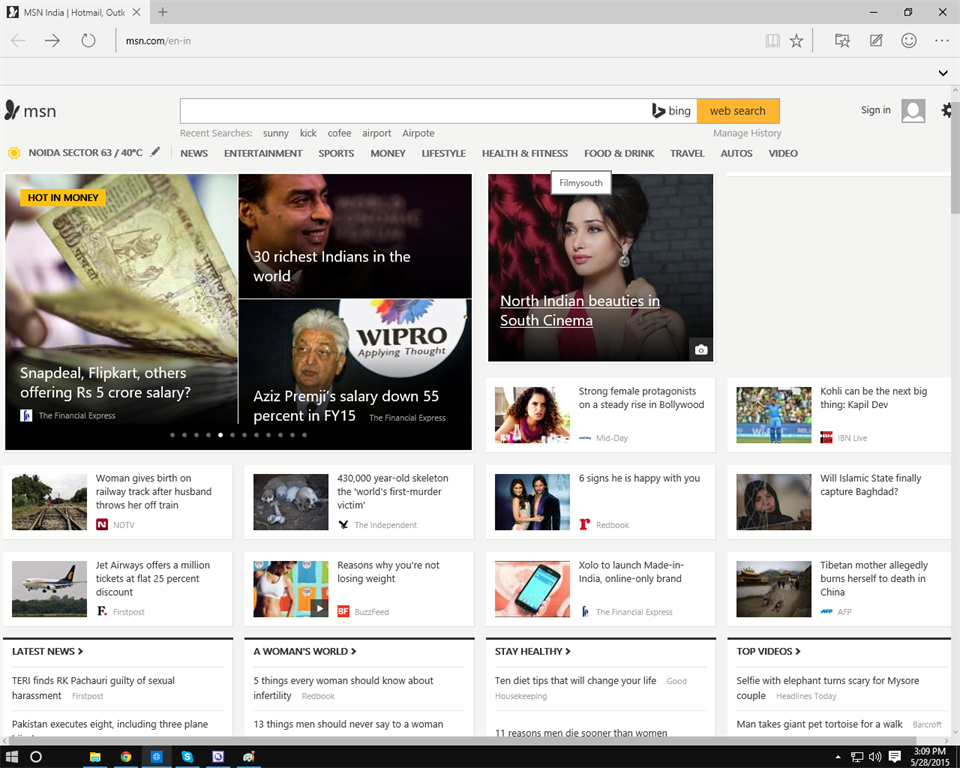The height and width of the screenshot is (768, 960).
Task: Open Reading view from the address bar
Action: point(772,41)
